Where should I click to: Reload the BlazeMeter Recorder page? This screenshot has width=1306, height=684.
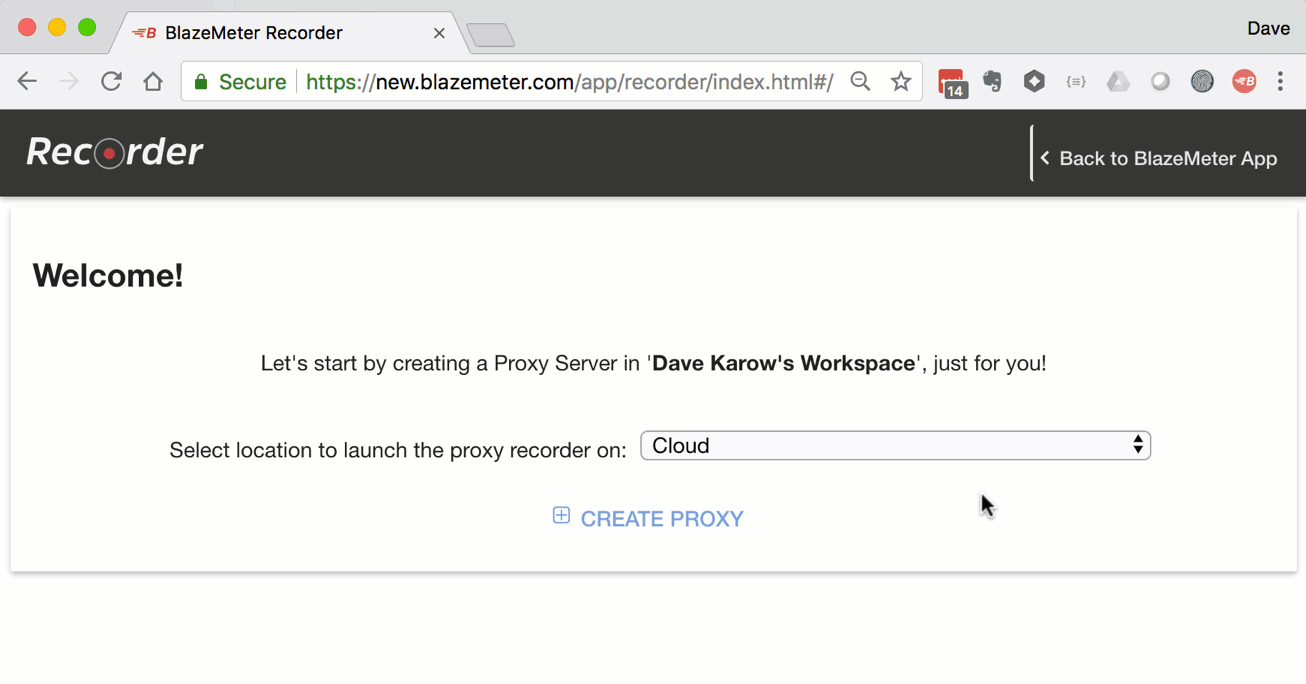click(111, 81)
